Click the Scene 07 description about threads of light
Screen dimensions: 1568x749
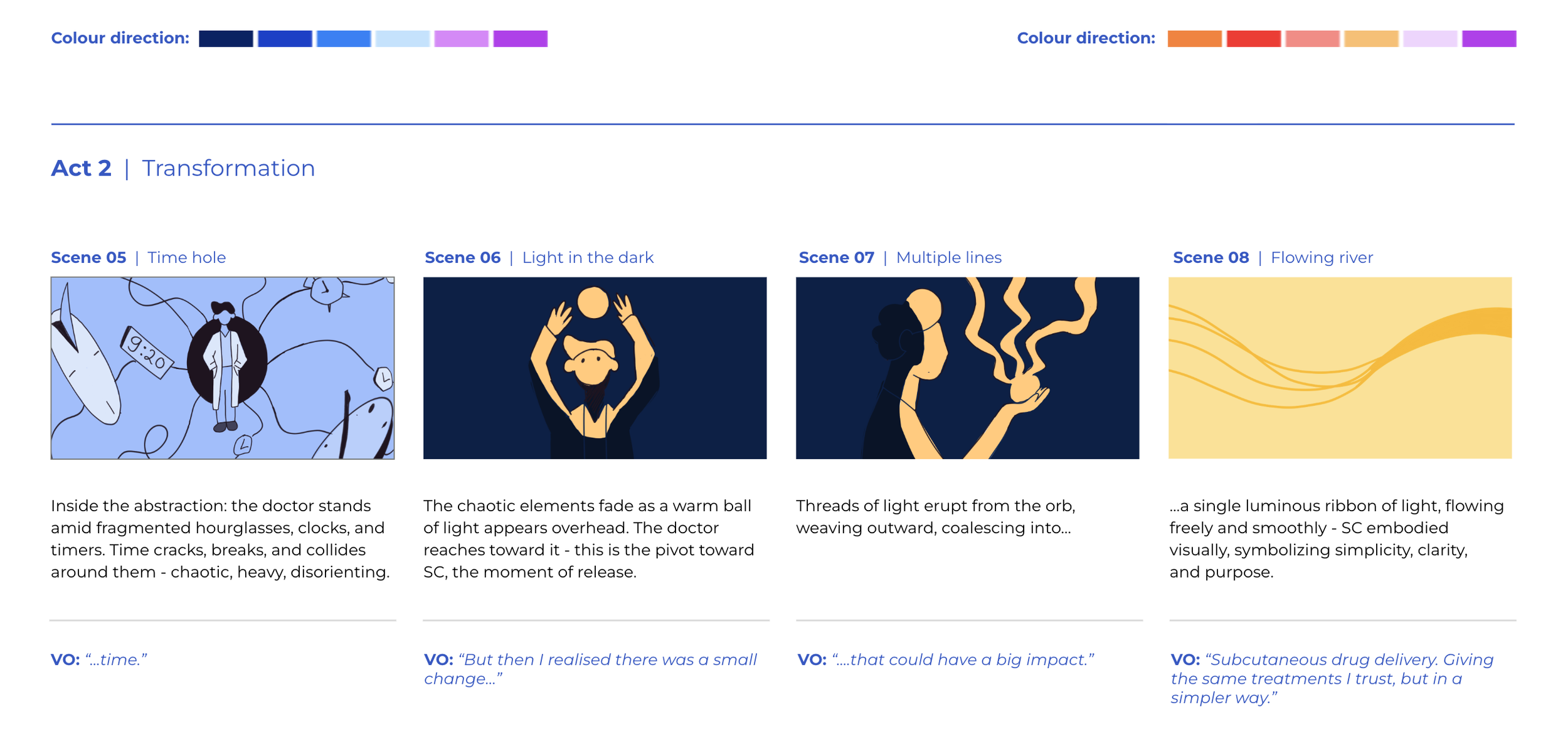pos(935,516)
